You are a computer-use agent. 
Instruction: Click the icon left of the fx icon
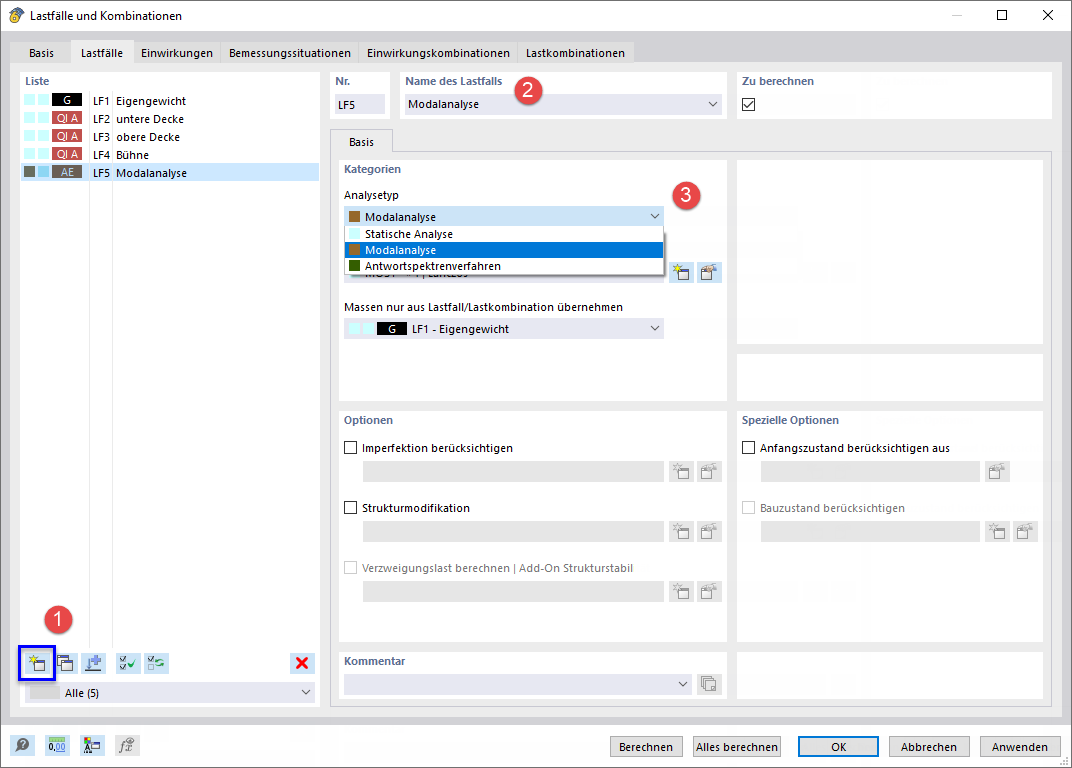(92, 745)
